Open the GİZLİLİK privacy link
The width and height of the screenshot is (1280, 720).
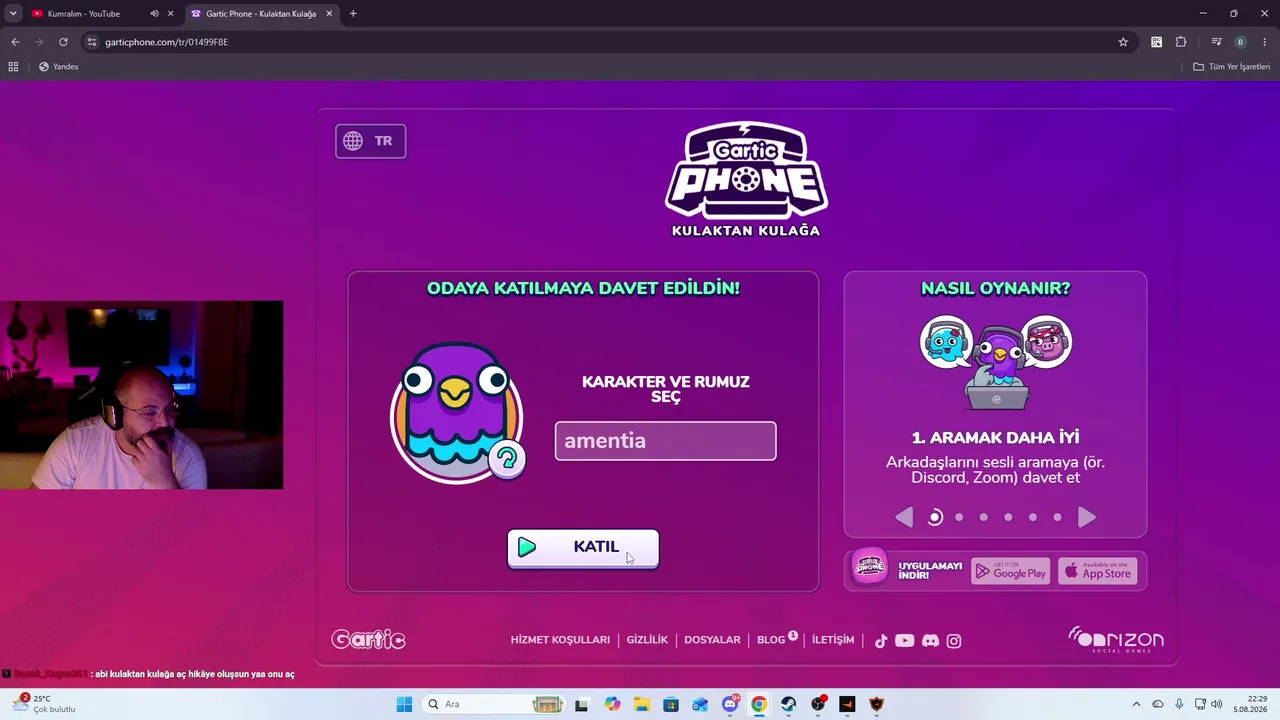pos(647,640)
